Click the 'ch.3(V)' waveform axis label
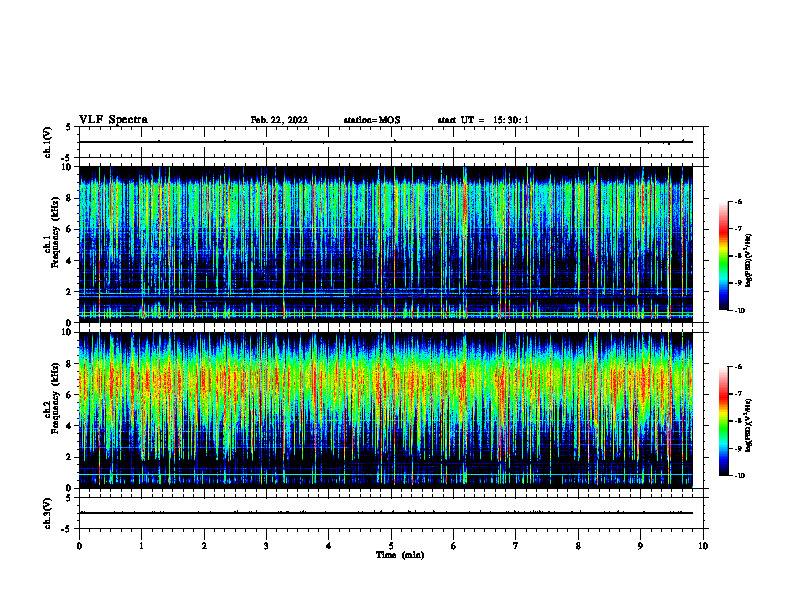 click(x=47, y=513)
